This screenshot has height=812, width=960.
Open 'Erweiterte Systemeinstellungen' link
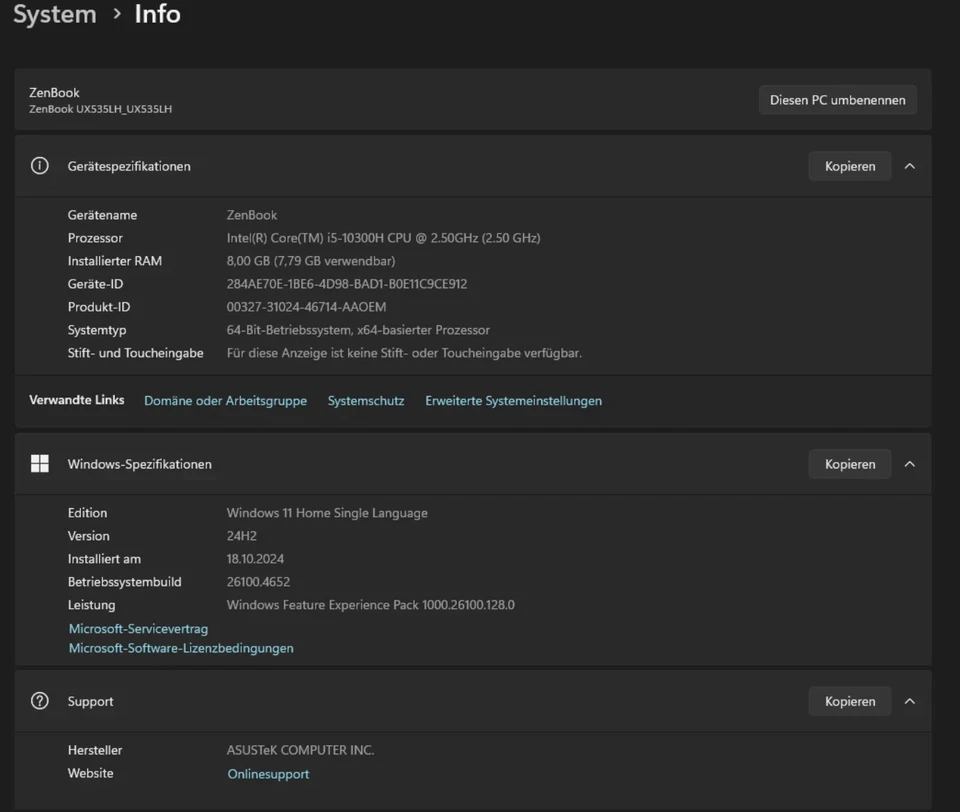(513, 401)
